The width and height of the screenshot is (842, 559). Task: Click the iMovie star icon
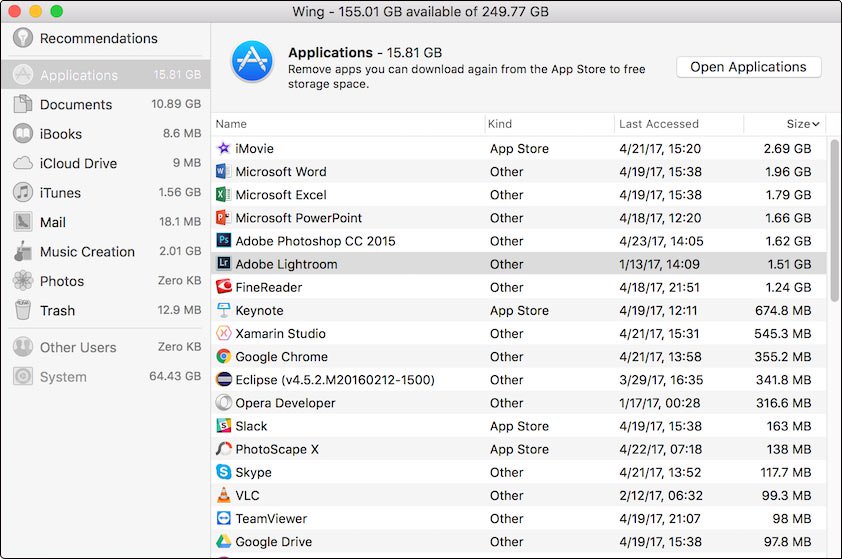(223, 148)
